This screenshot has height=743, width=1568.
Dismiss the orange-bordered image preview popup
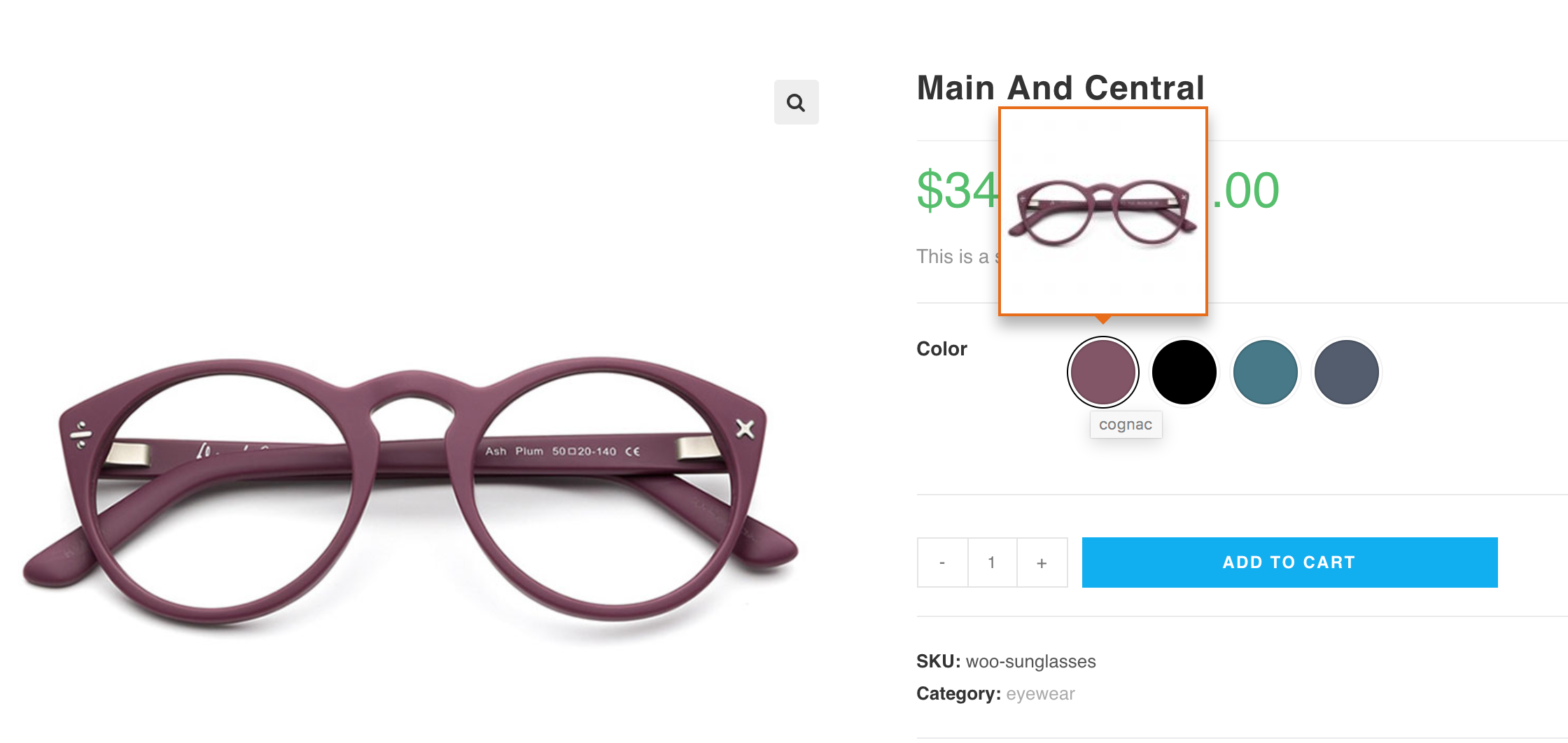pos(1102,210)
